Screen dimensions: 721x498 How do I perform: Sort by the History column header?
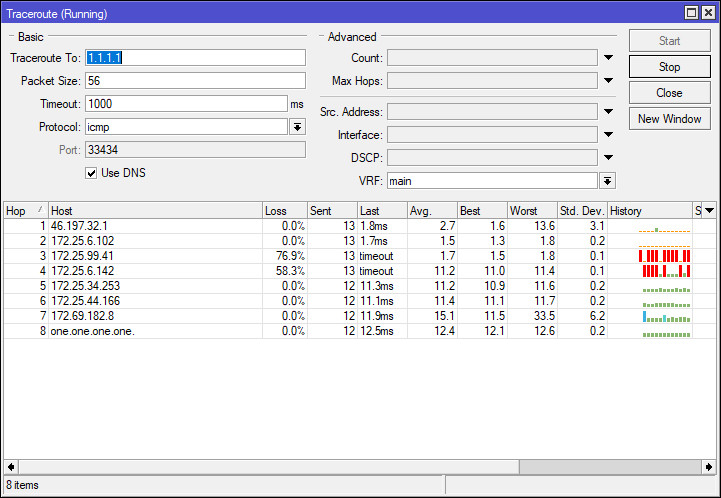(650, 211)
